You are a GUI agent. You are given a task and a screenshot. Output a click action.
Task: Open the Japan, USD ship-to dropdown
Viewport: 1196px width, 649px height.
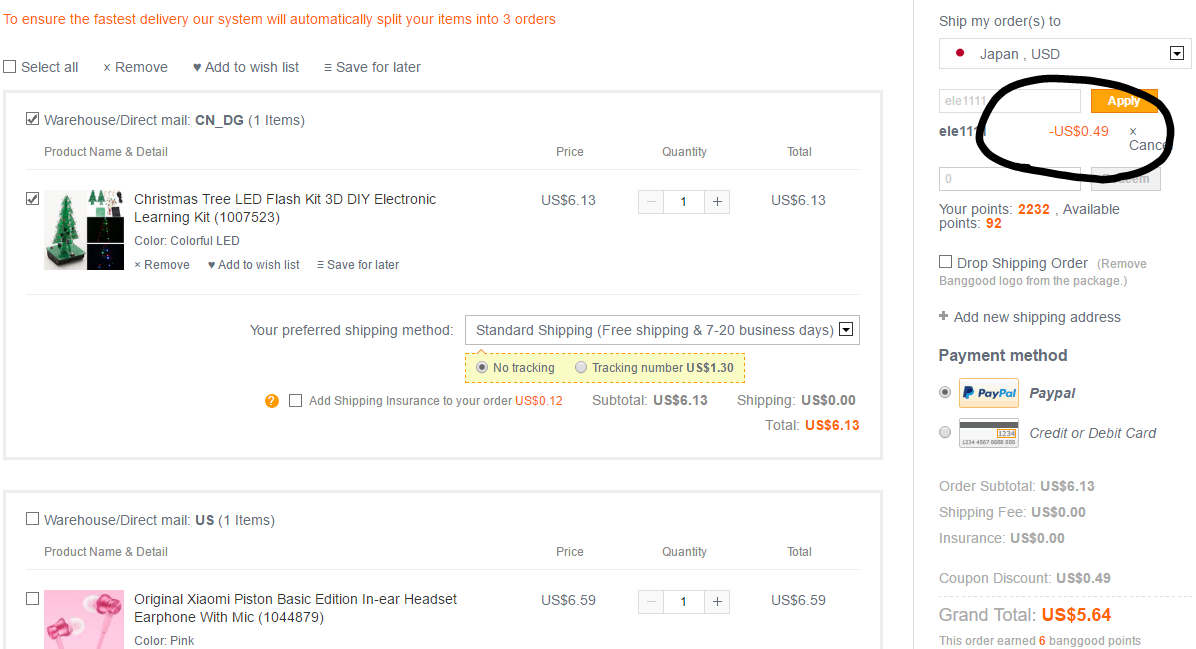(x=1065, y=53)
